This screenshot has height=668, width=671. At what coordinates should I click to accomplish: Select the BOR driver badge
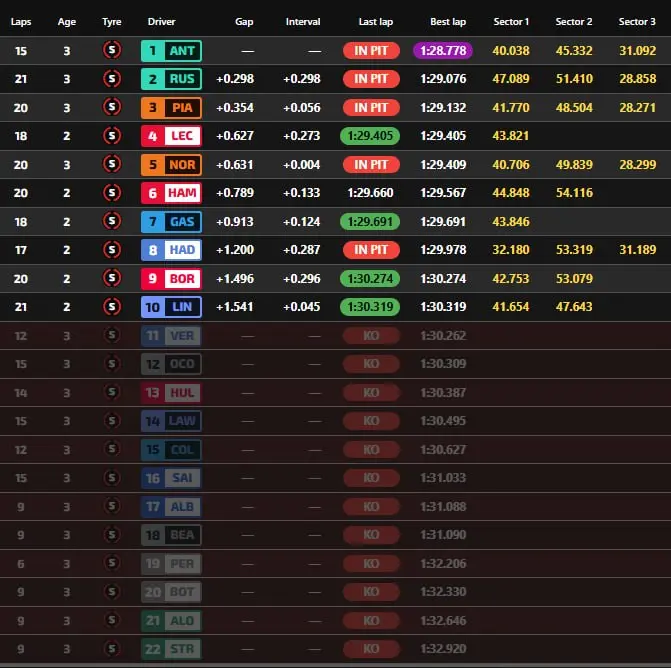[x=171, y=278]
